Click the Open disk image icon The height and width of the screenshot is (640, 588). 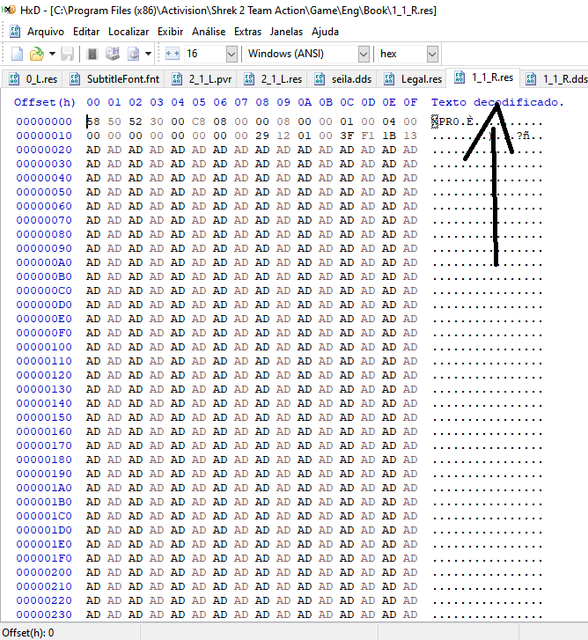[133, 54]
